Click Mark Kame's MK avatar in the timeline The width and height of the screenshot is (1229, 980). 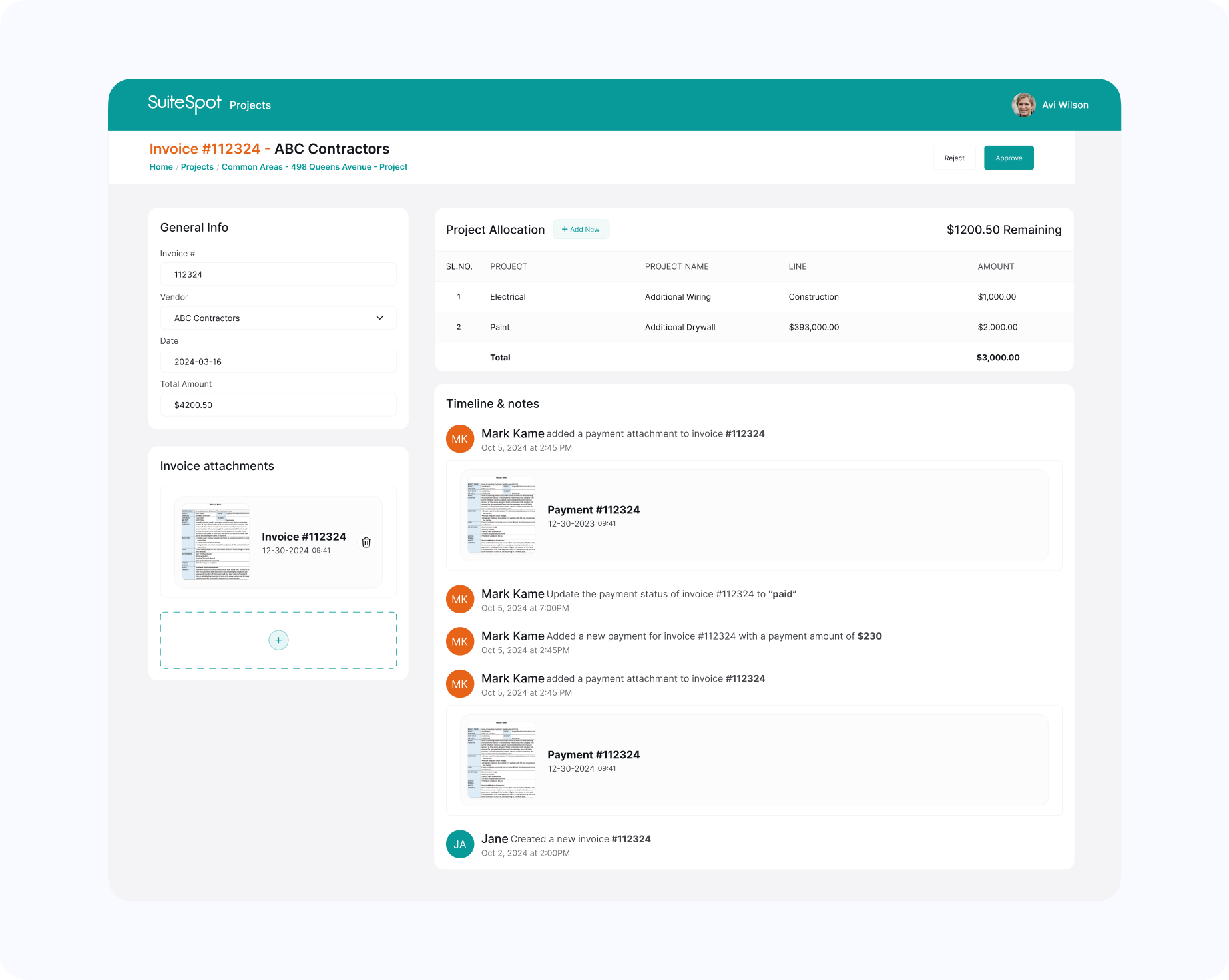(459, 439)
